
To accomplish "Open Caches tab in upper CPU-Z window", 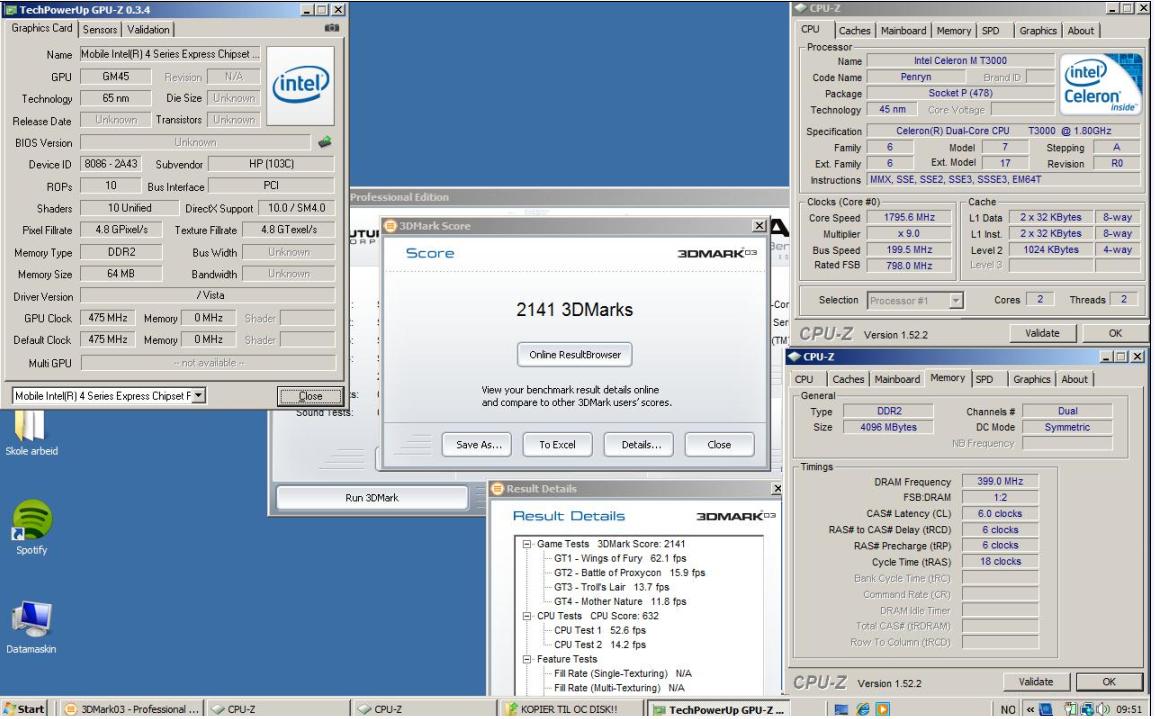I will (854, 30).
